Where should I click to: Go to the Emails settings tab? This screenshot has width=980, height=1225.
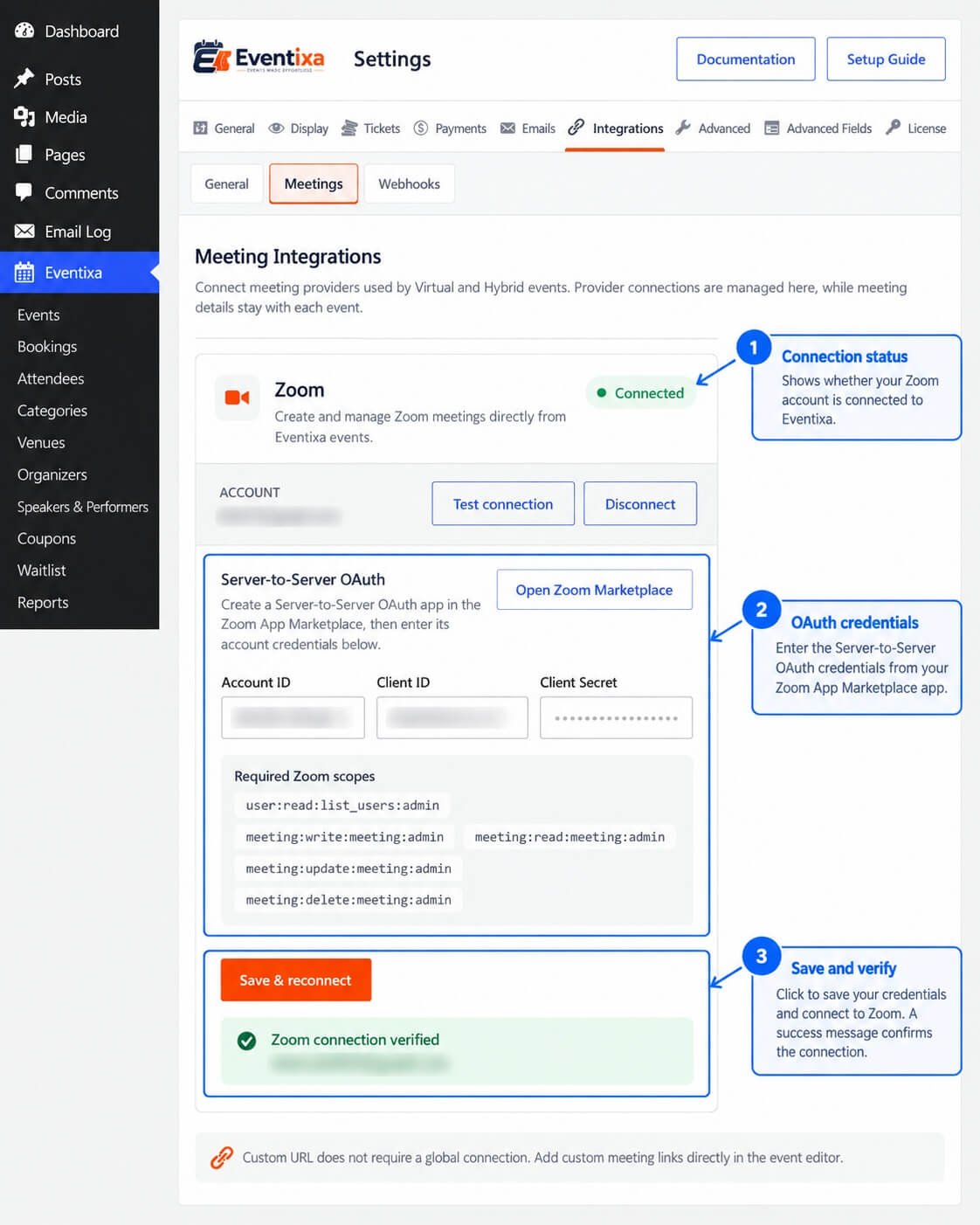(528, 128)
